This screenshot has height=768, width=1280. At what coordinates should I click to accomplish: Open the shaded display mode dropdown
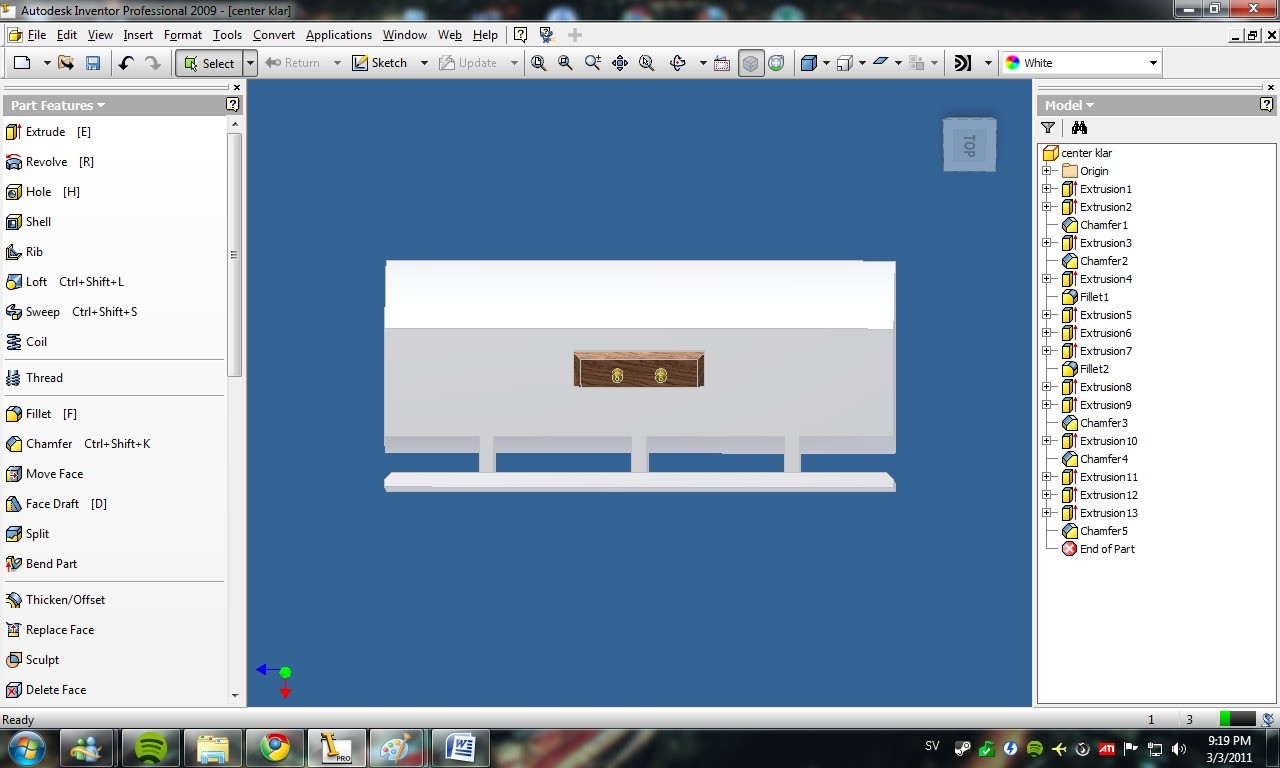coord(826,63)
